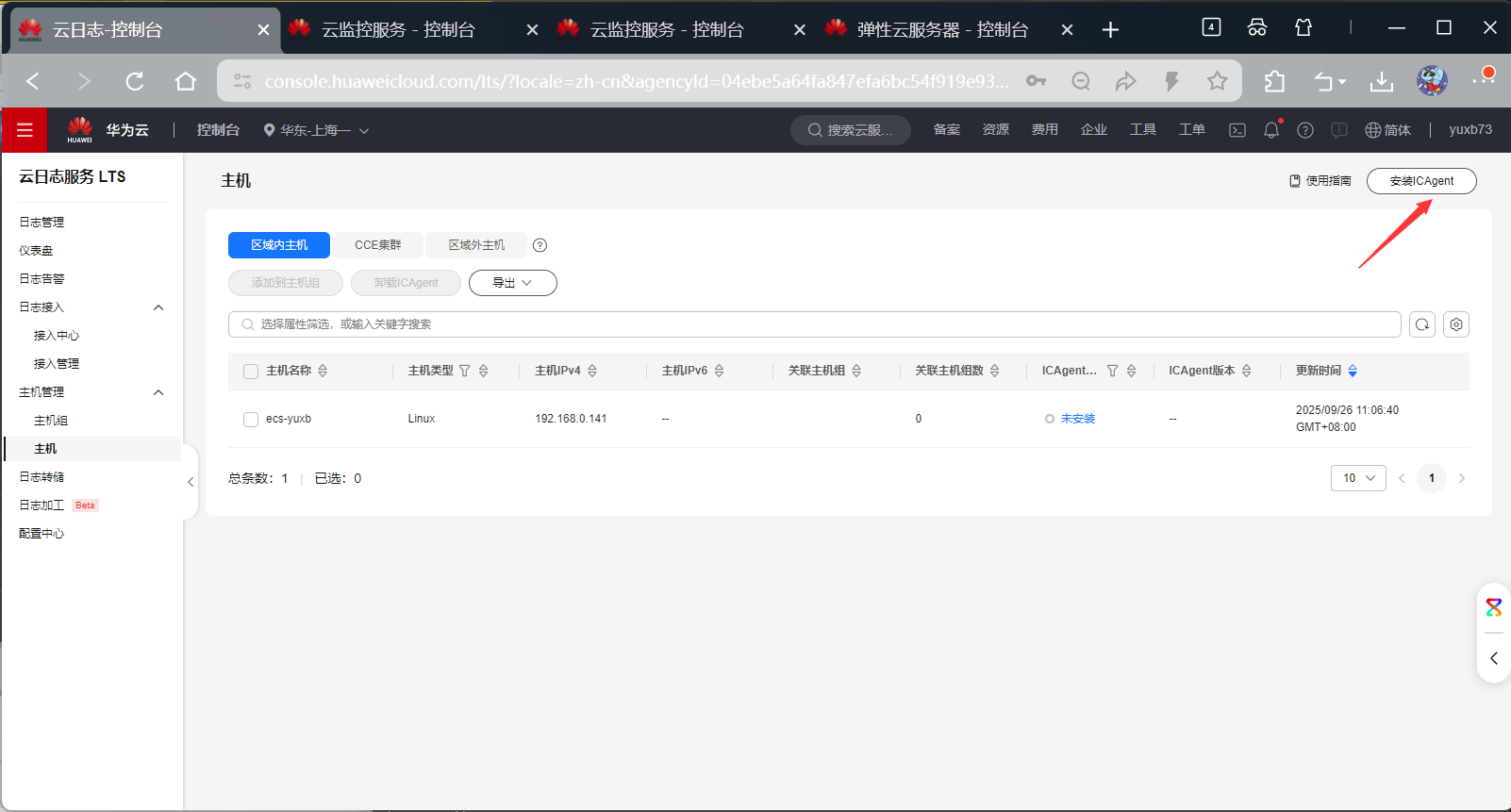Sort by ICAgent版本 column

(1246, 371)
